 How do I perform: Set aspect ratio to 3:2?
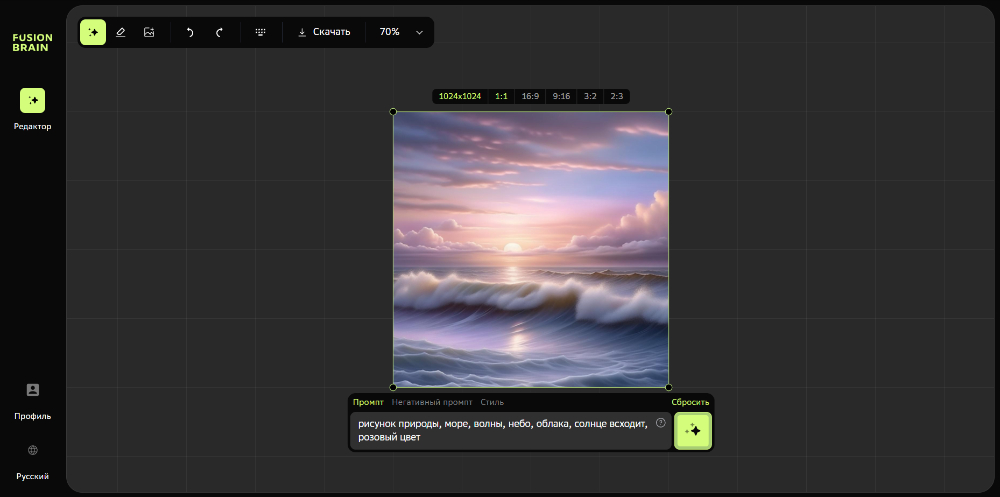(591, 97)
